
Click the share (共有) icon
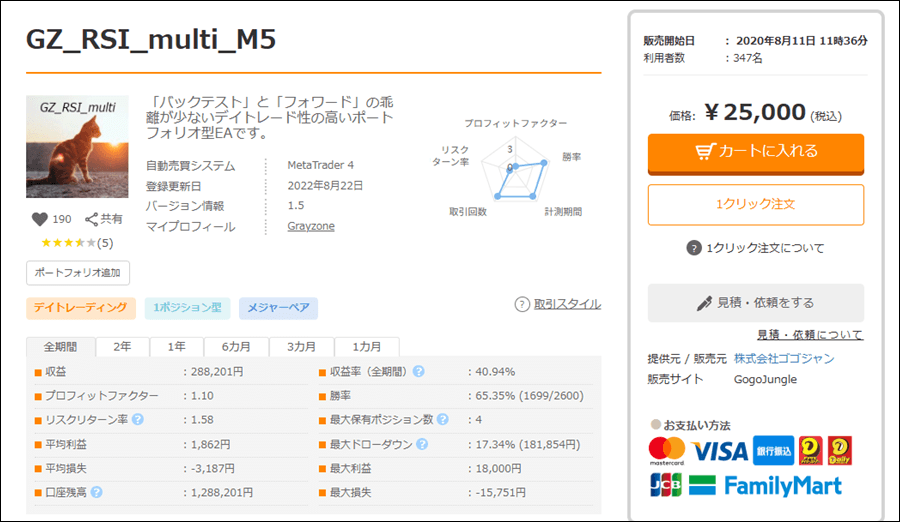(91, 219)
